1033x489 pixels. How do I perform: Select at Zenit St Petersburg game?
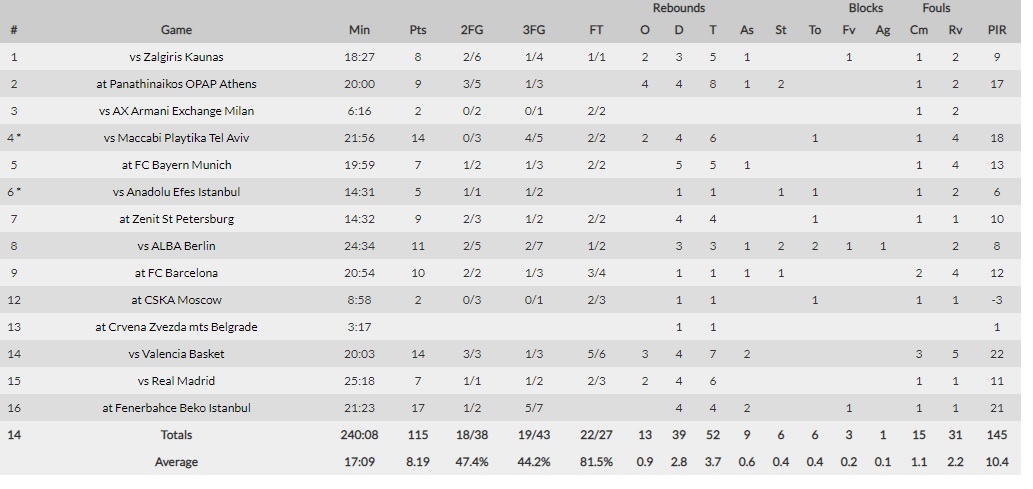tap(176, 219)
